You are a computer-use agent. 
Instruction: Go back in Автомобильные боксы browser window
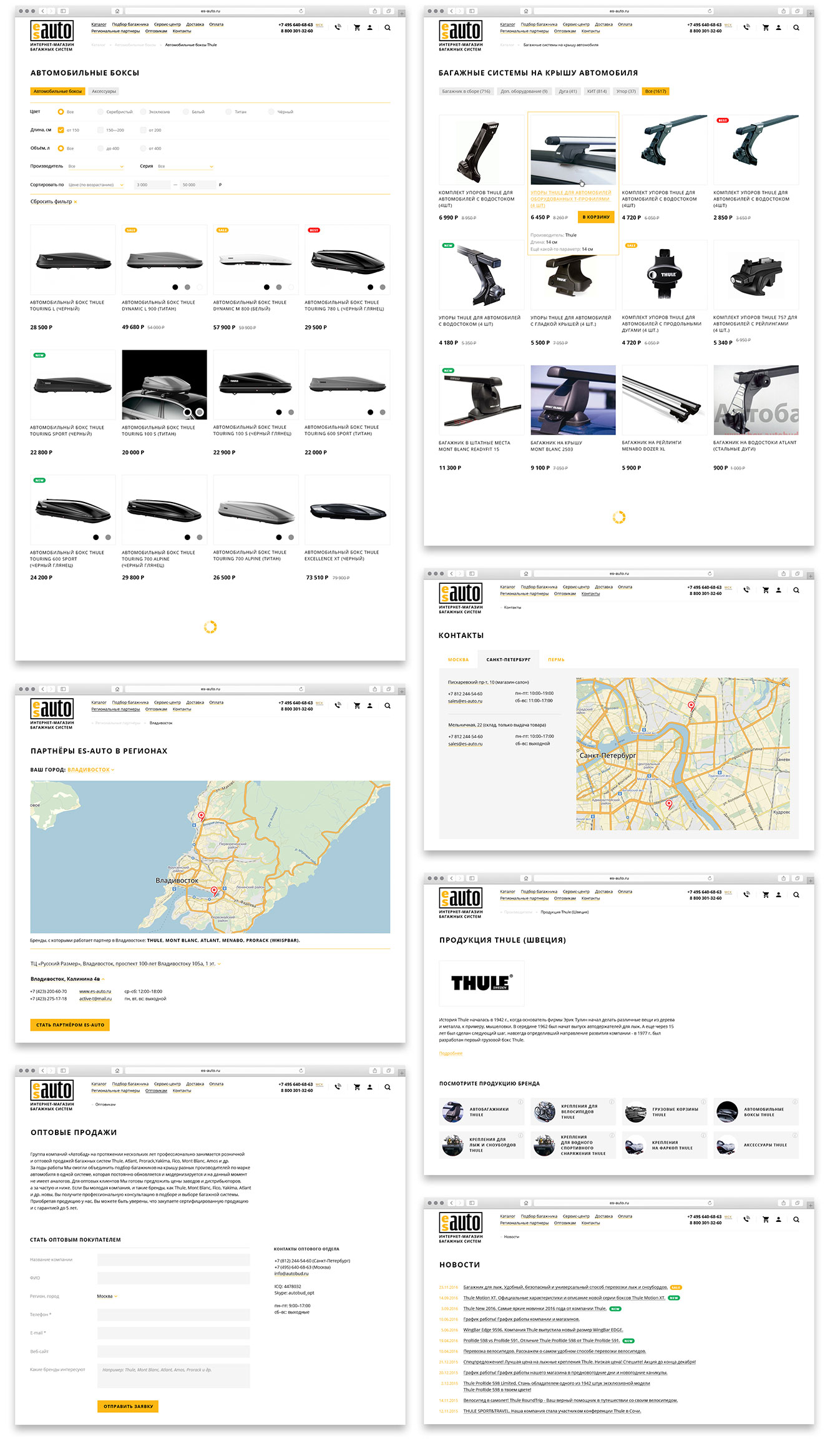43,11
